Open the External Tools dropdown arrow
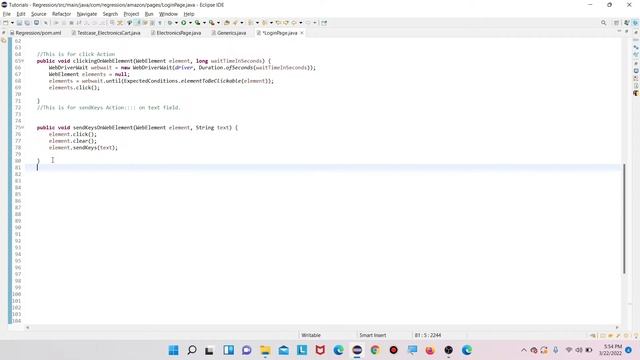 click(218, 23)
